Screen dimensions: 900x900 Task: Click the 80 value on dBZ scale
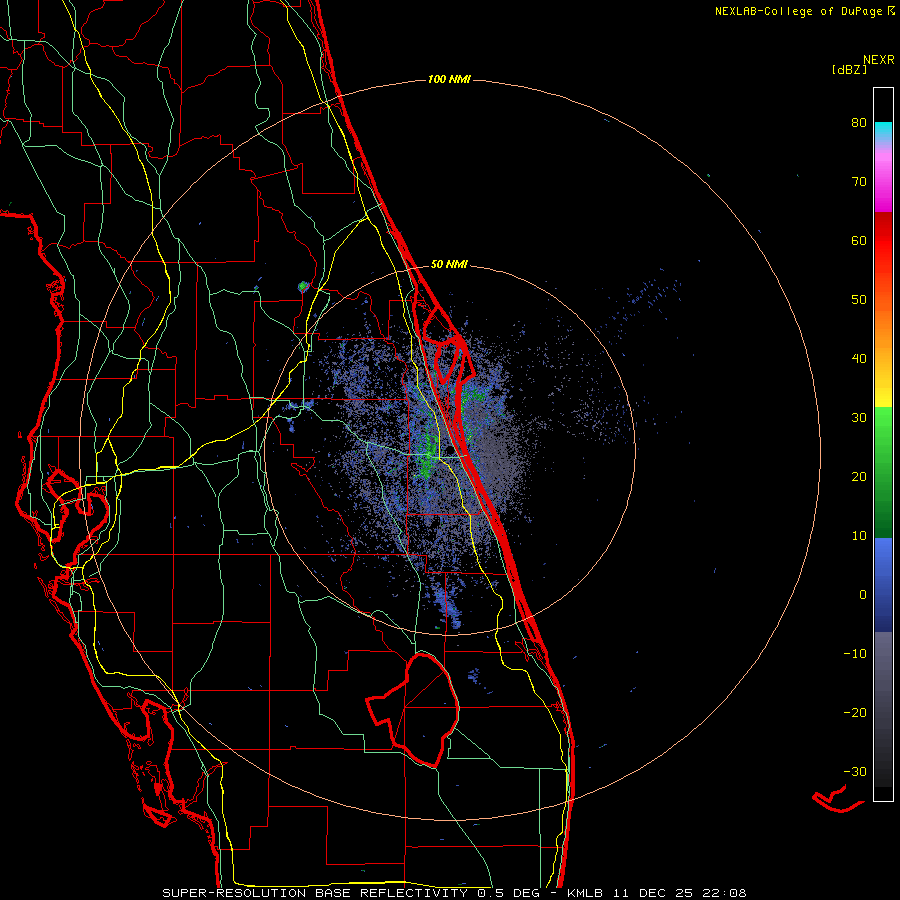click(859, 123)
